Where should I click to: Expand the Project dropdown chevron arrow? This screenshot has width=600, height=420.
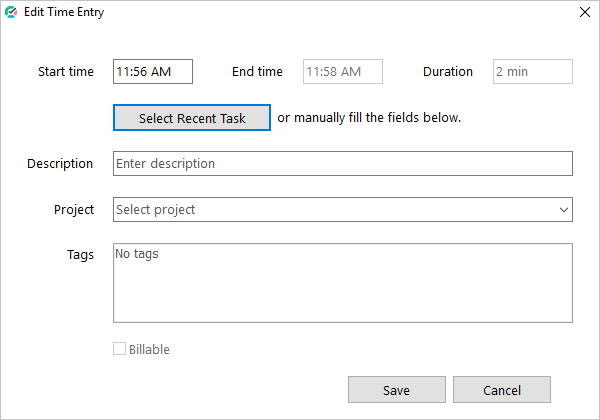point(563,210)
